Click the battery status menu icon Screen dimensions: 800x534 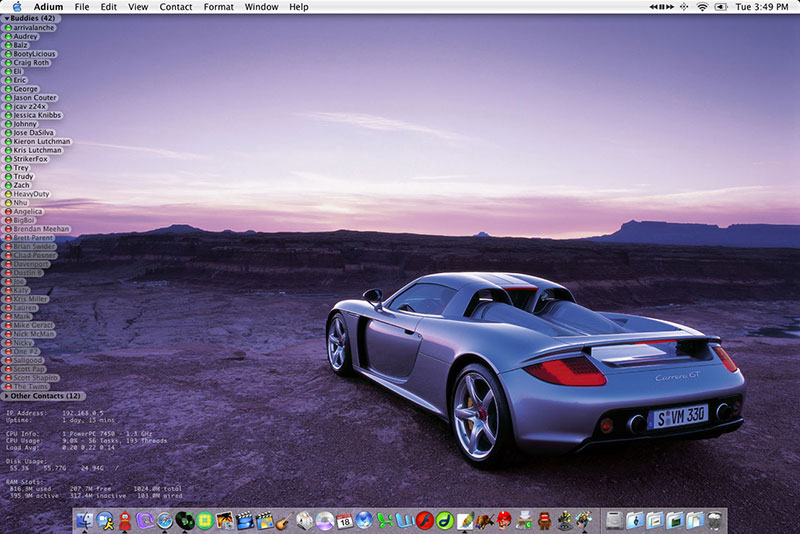720,7
